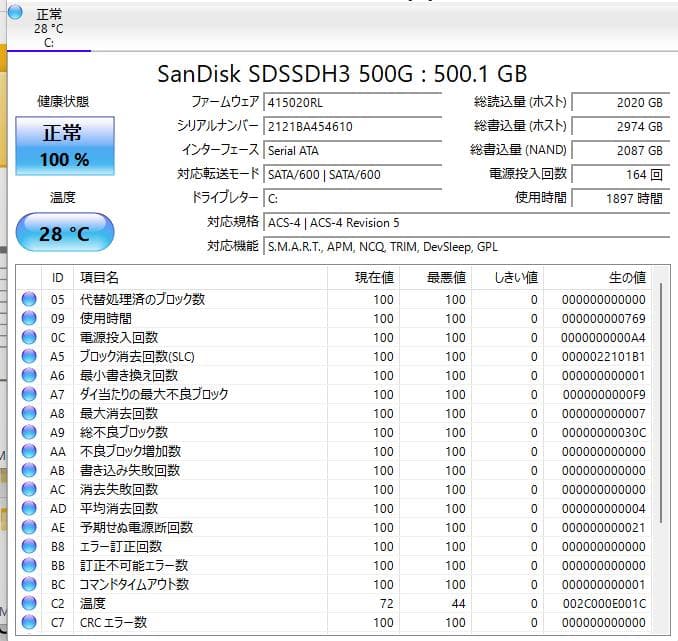Select the コマンドタイムアウト数 row name
The height and width of the screenshot is (641, 678).
point(134,585)
